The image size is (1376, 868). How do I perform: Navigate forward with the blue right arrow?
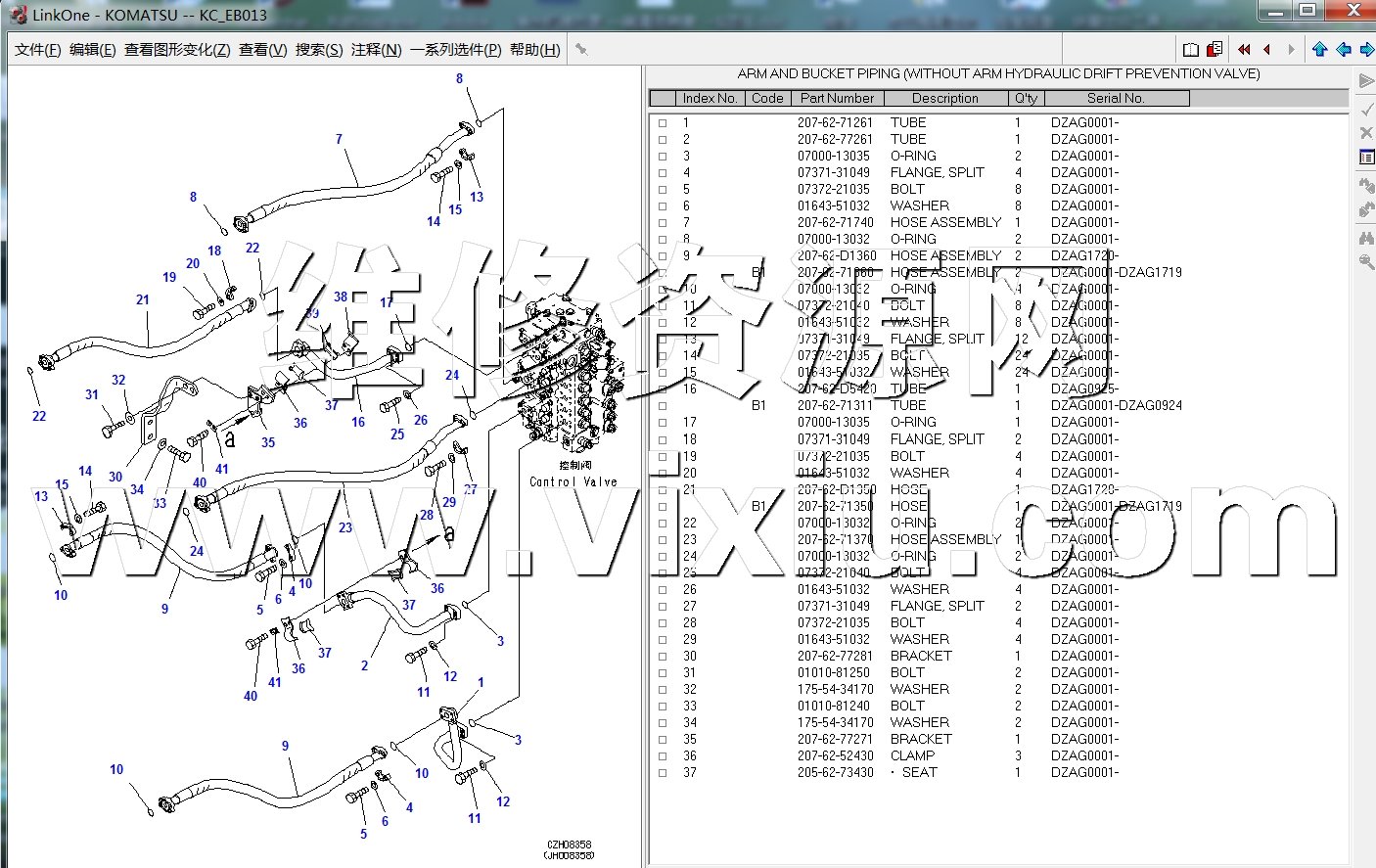point(1367,50)
